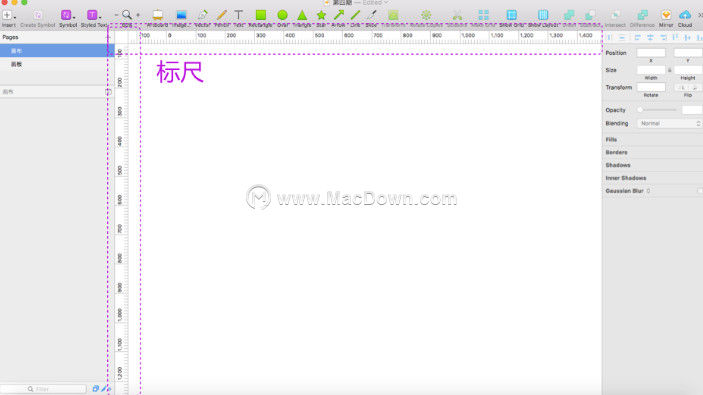Screen dimensions: 703x395
Task: Click the Position X input field
Action: coord(651,53)
